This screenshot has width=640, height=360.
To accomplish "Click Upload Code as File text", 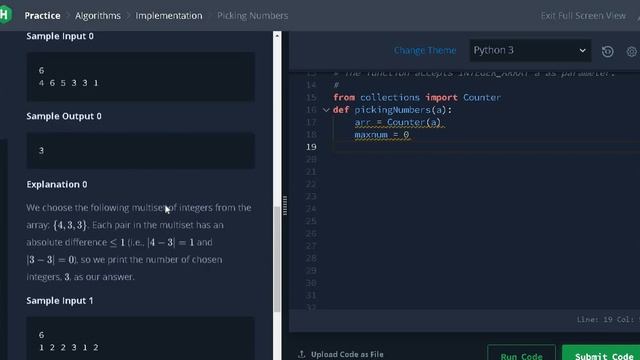I will [x=347, y=354].
